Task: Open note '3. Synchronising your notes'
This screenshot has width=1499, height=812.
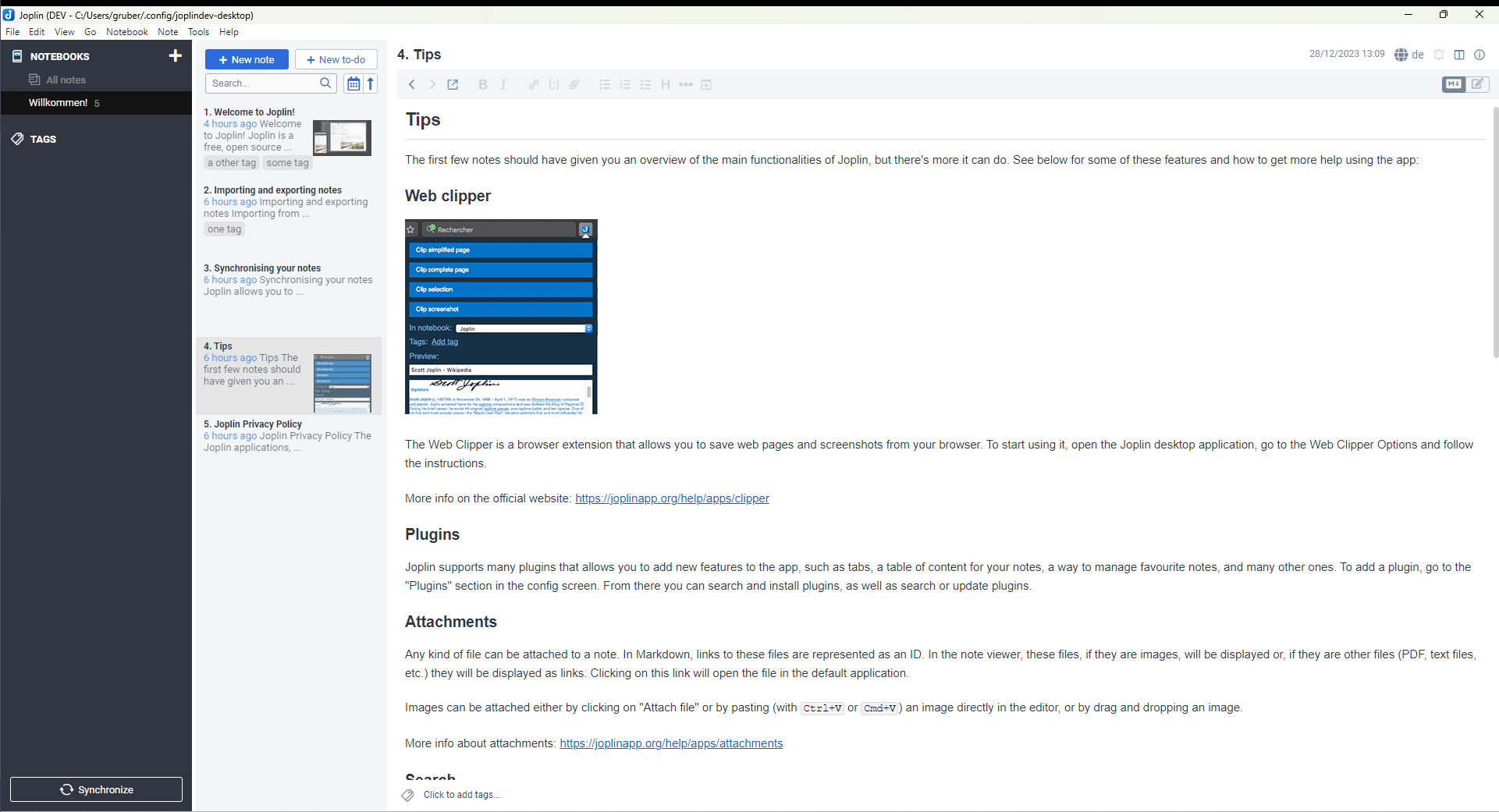Action: pyautogui.click(x=288, y=296)
